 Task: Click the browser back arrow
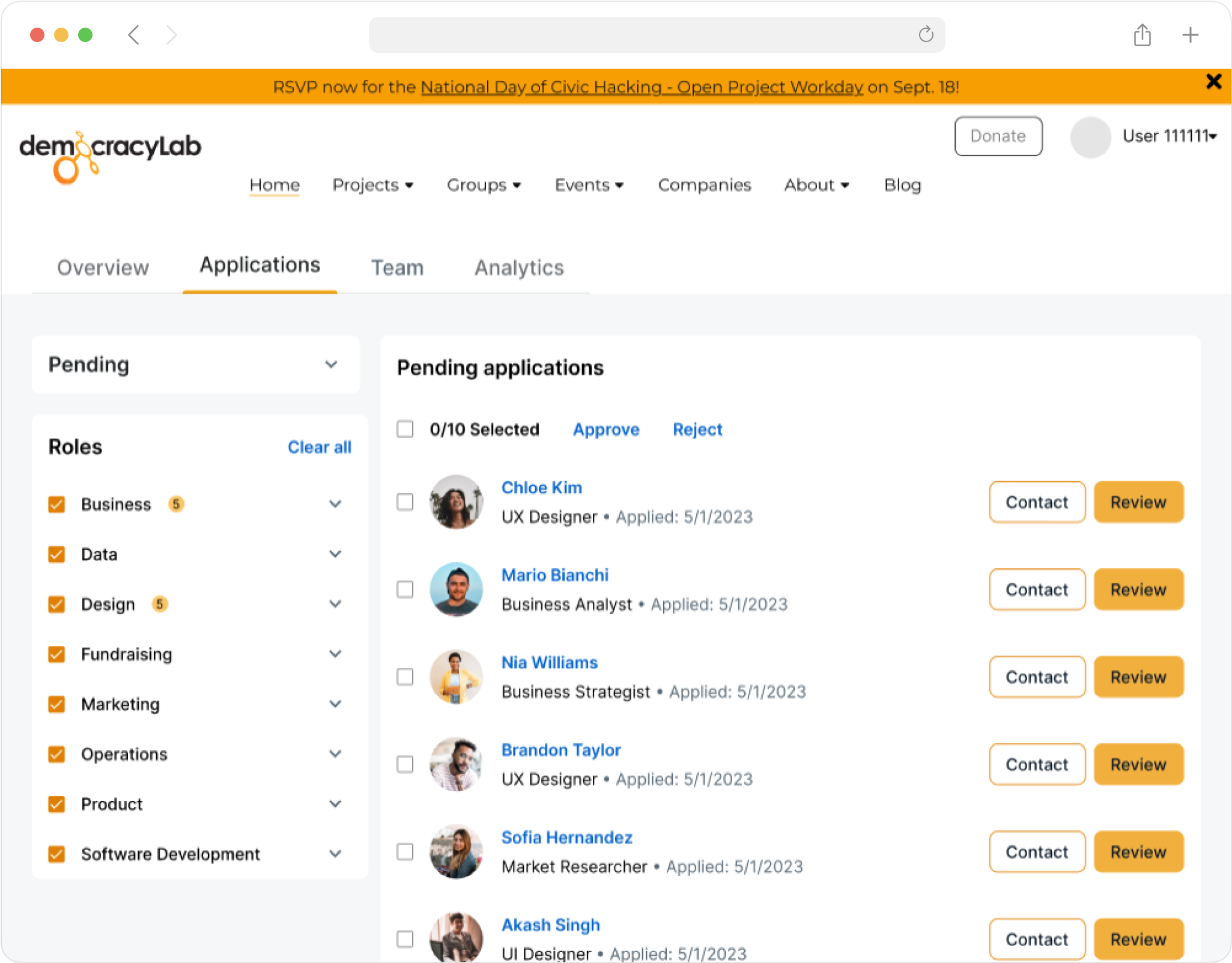[x=134, y=35]
